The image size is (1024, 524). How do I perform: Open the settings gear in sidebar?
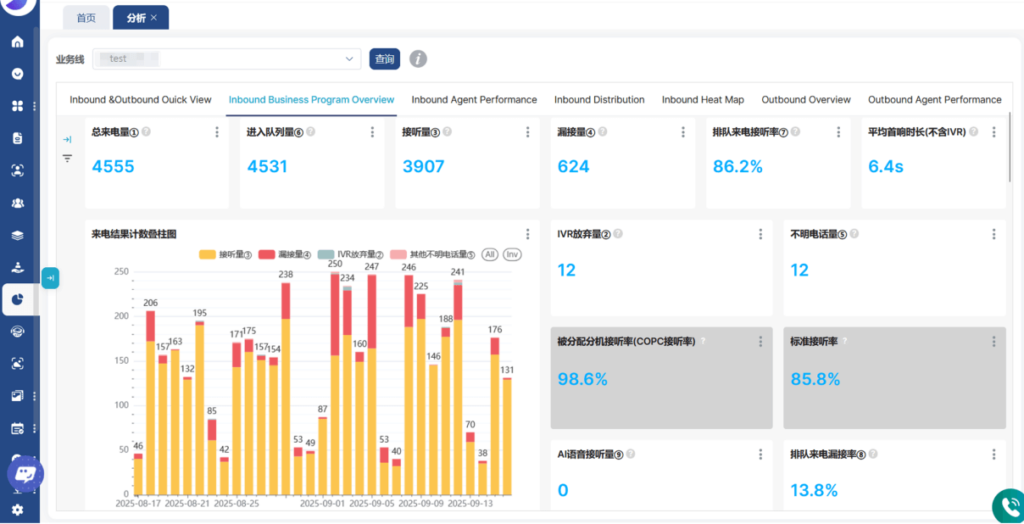17,510
